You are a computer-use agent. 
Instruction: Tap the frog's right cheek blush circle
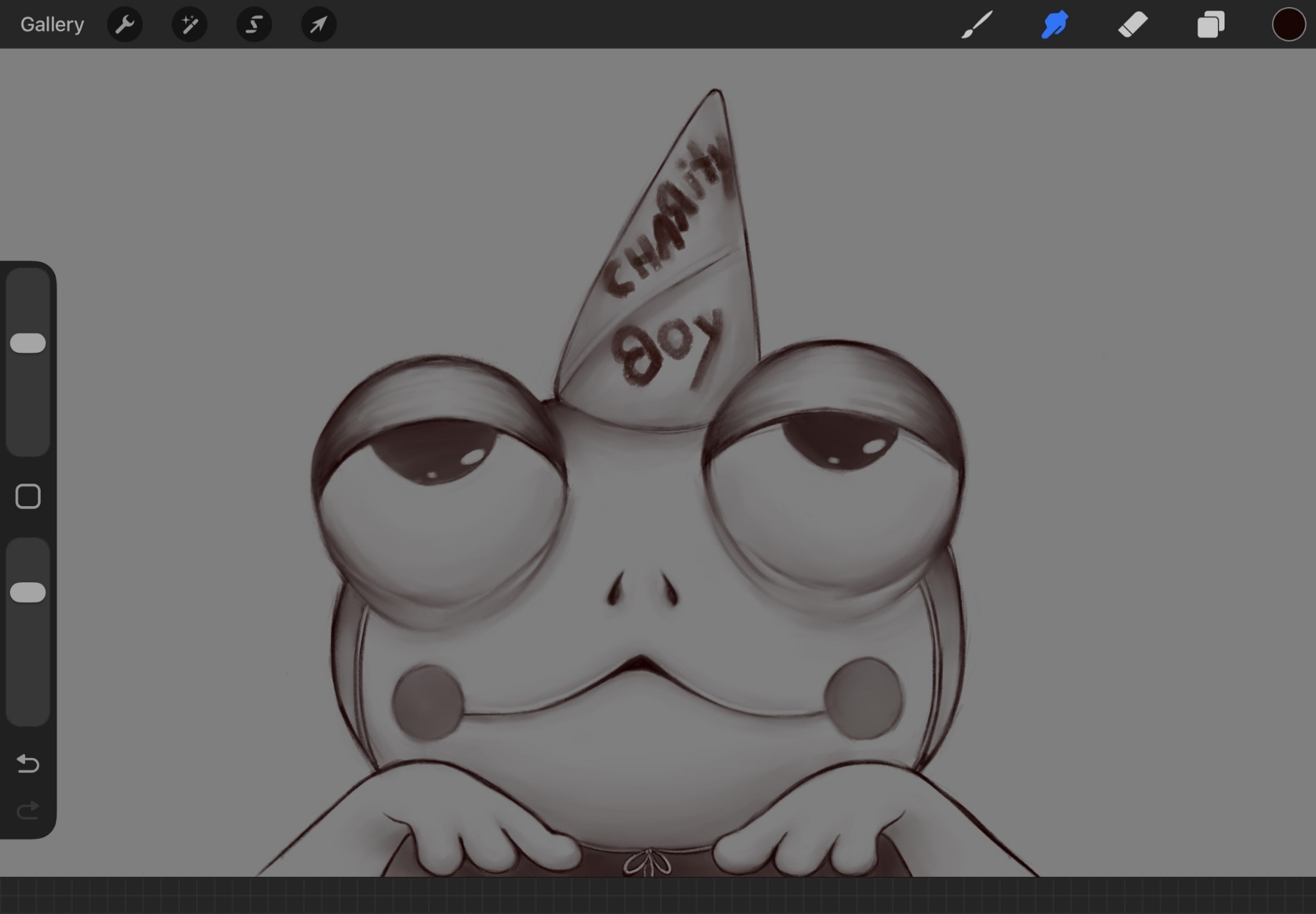tap(863, 698)
